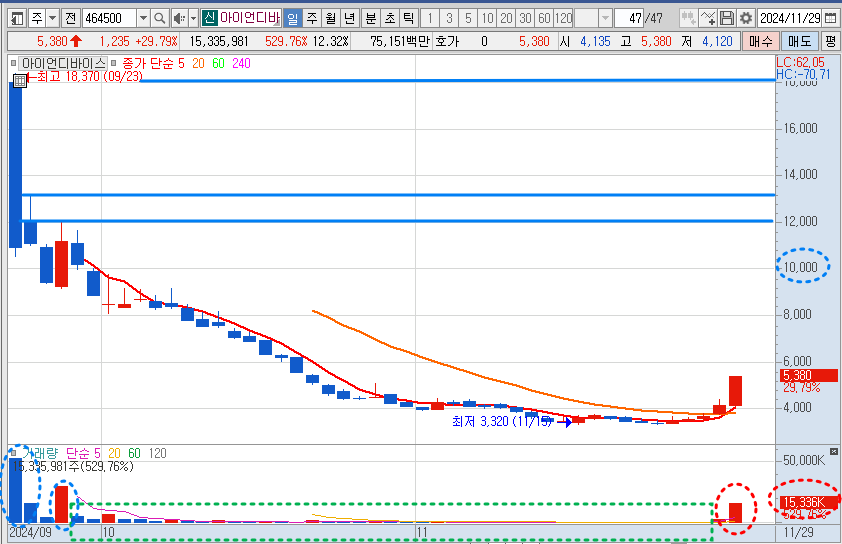
Task: Open the custom interval combo box
Action: pos(593,19)
